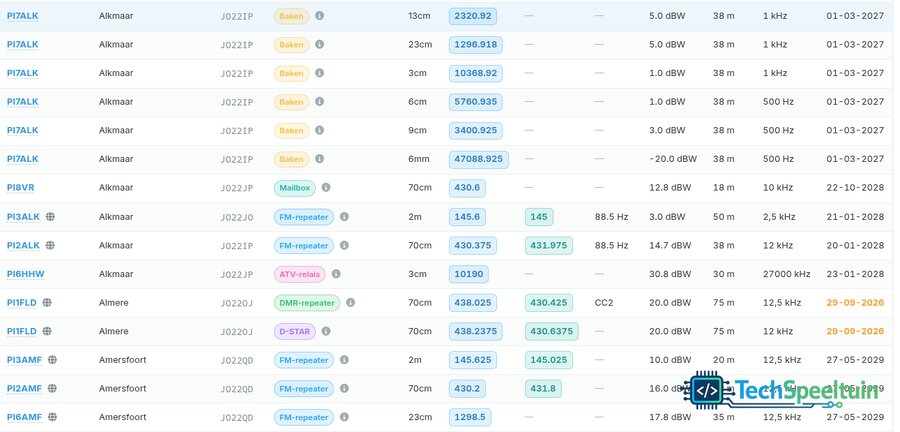The image size is (900, 432).
Task: Open the PI6HHW callsign link
Action: (x=25, y=274)
